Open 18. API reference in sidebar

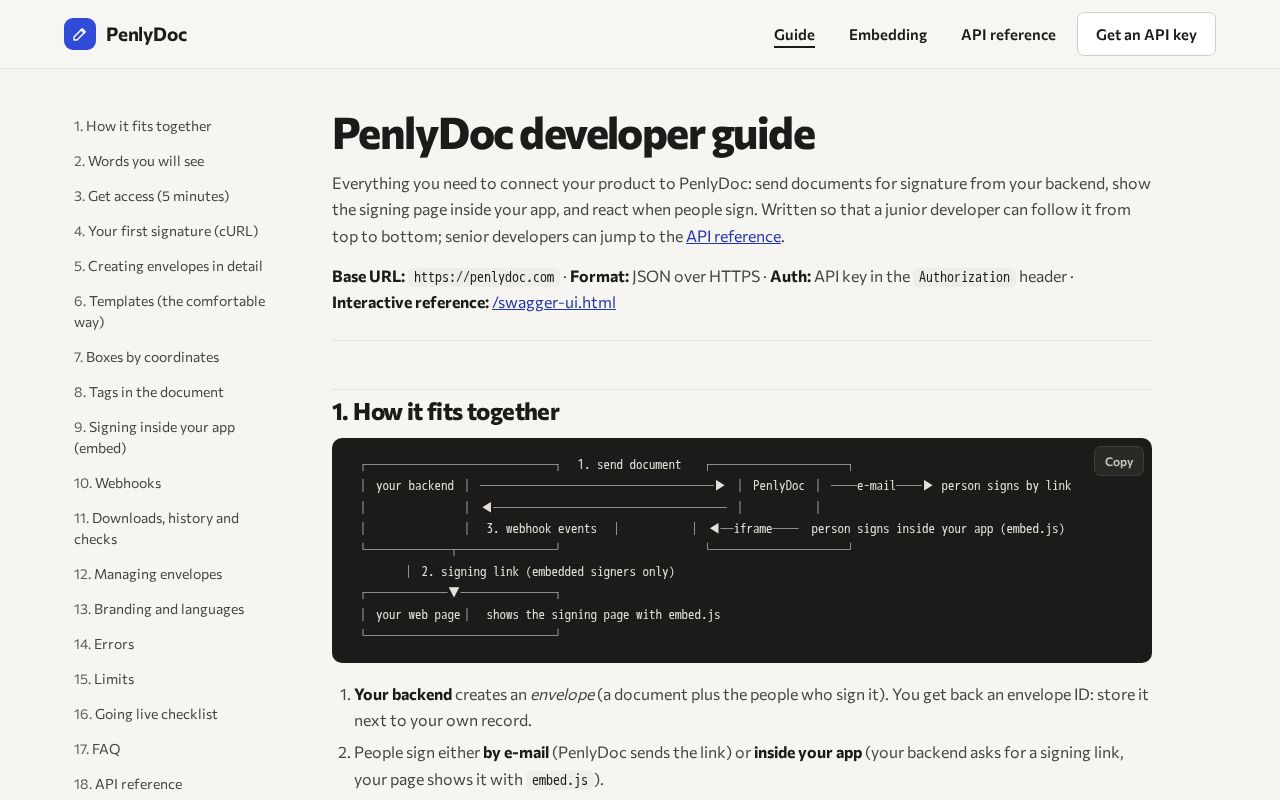[128, 784]
